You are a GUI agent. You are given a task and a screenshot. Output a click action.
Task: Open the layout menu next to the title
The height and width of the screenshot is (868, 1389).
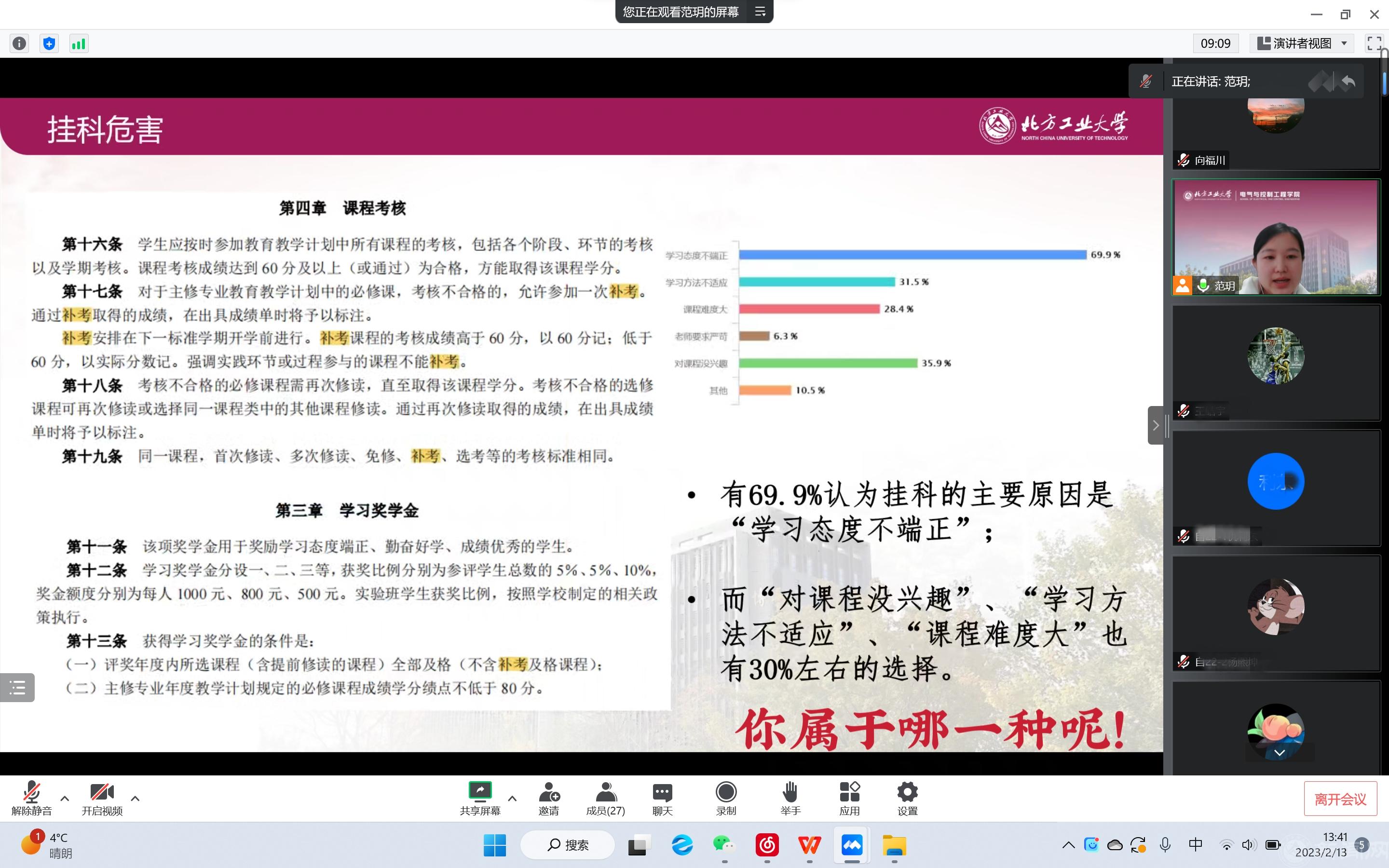coord(761,12)
